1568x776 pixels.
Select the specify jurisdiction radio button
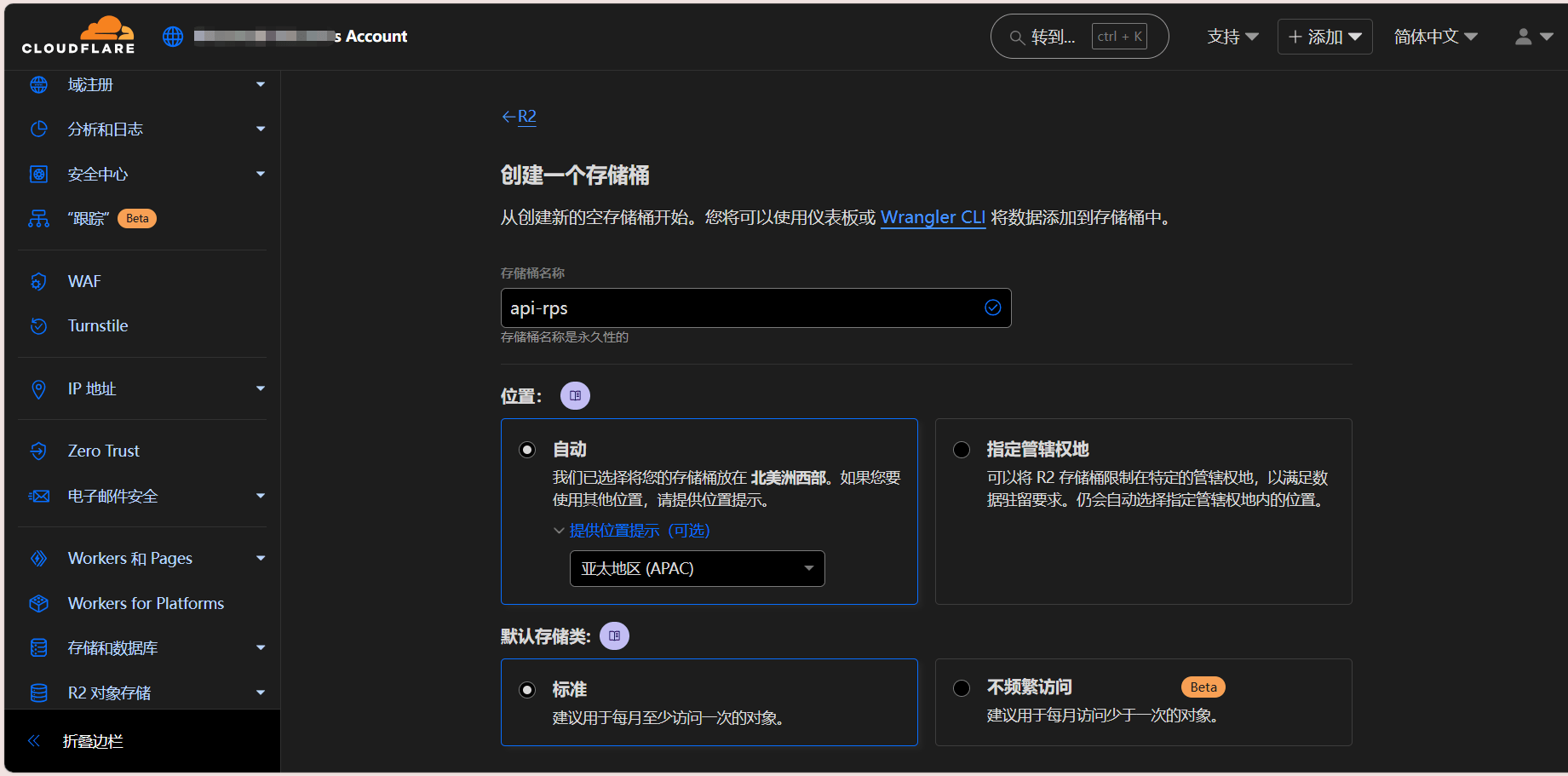tap(962, 450)
